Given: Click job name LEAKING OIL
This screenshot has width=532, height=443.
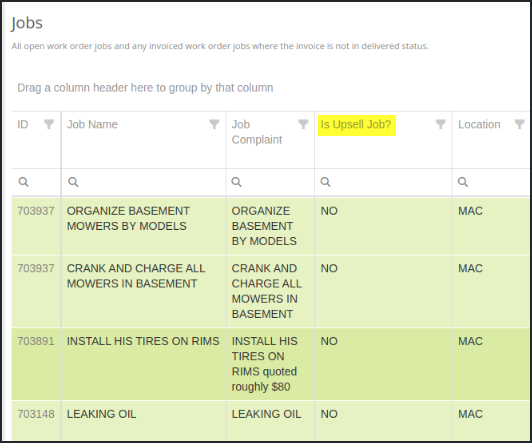Looking at the screenshot, I should [101, 414].
